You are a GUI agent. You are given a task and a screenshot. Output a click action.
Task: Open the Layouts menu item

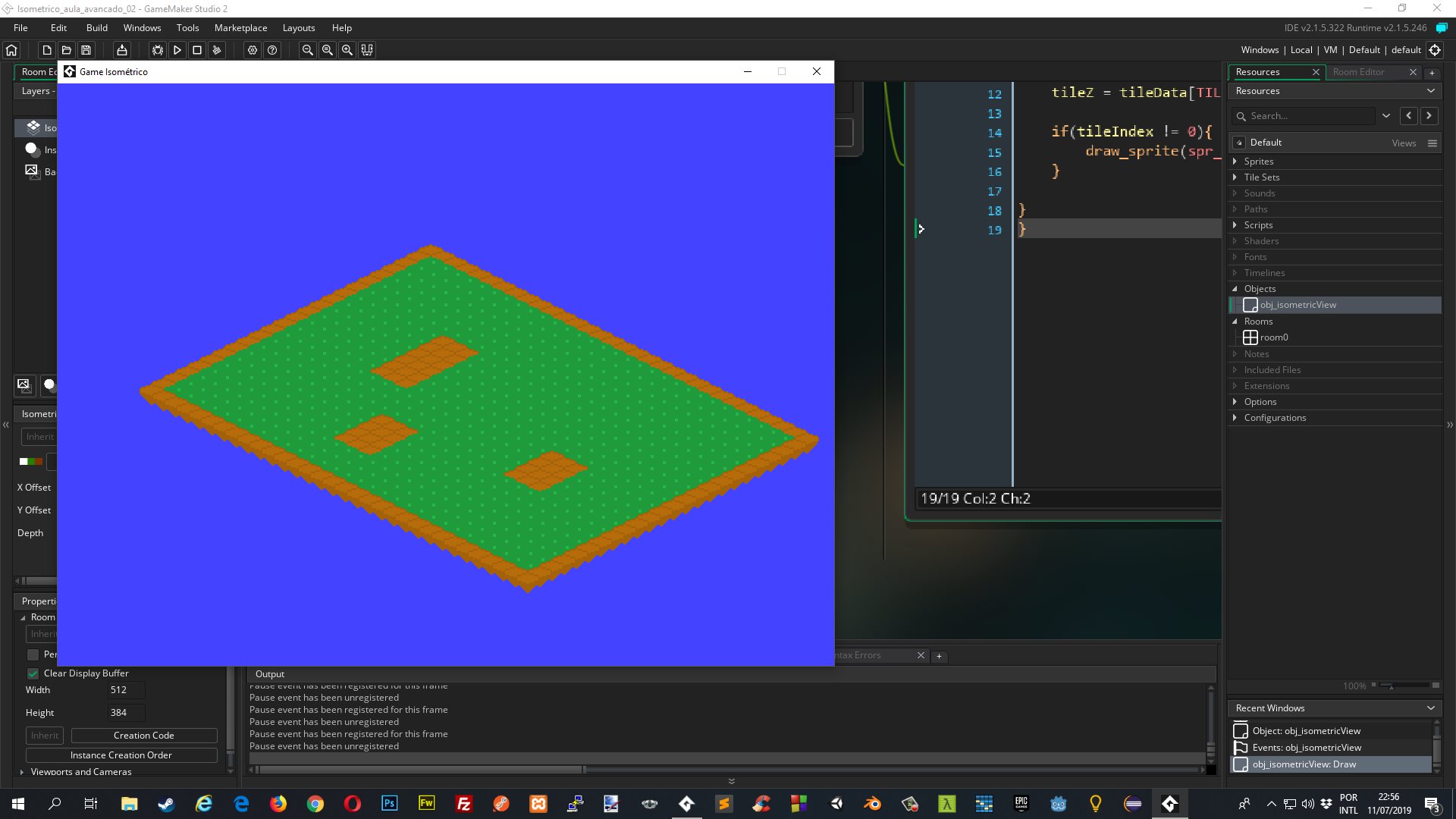pyautogui.click(x=298, y=27)
